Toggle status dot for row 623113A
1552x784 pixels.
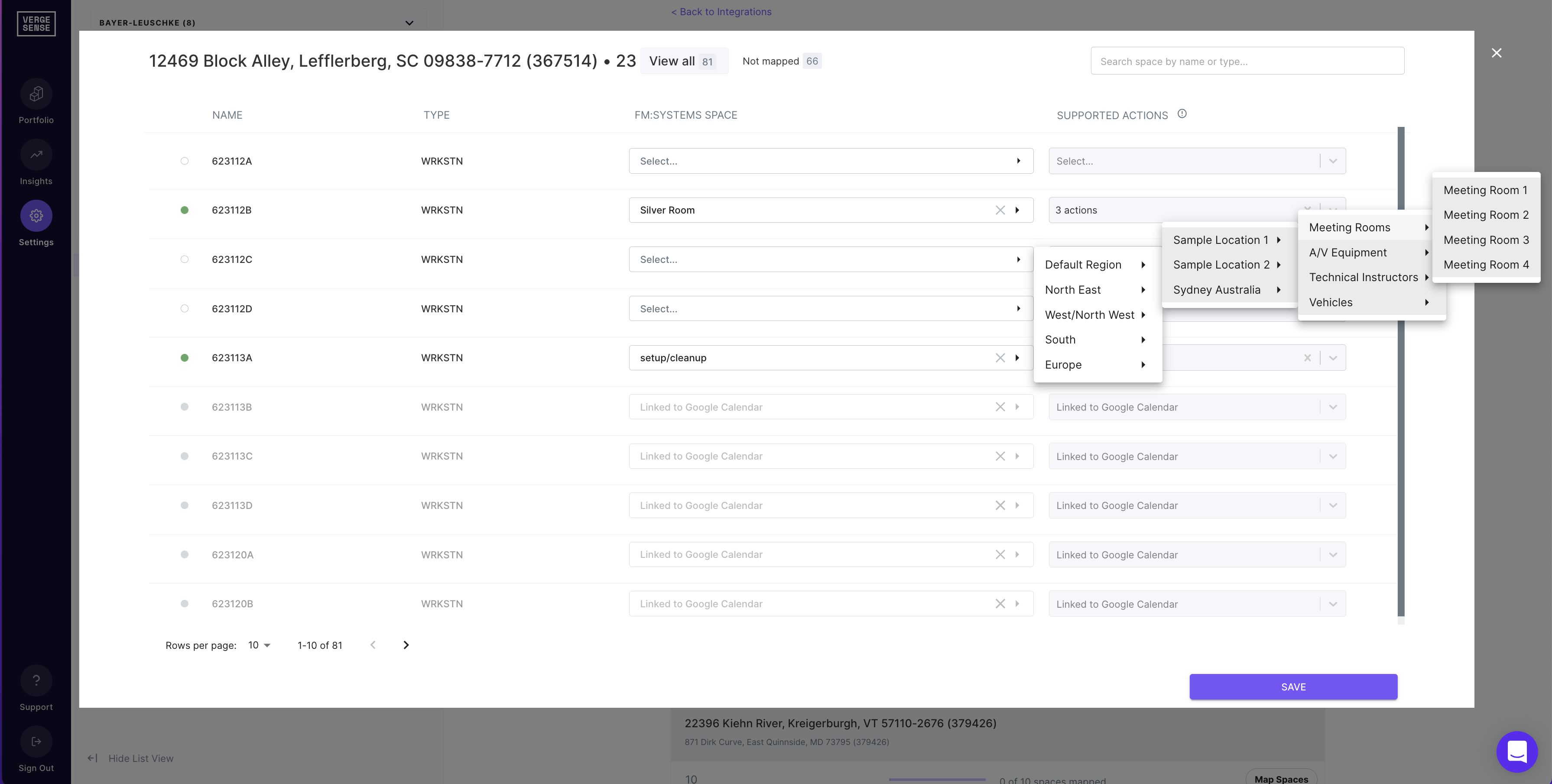click(185, 358)
